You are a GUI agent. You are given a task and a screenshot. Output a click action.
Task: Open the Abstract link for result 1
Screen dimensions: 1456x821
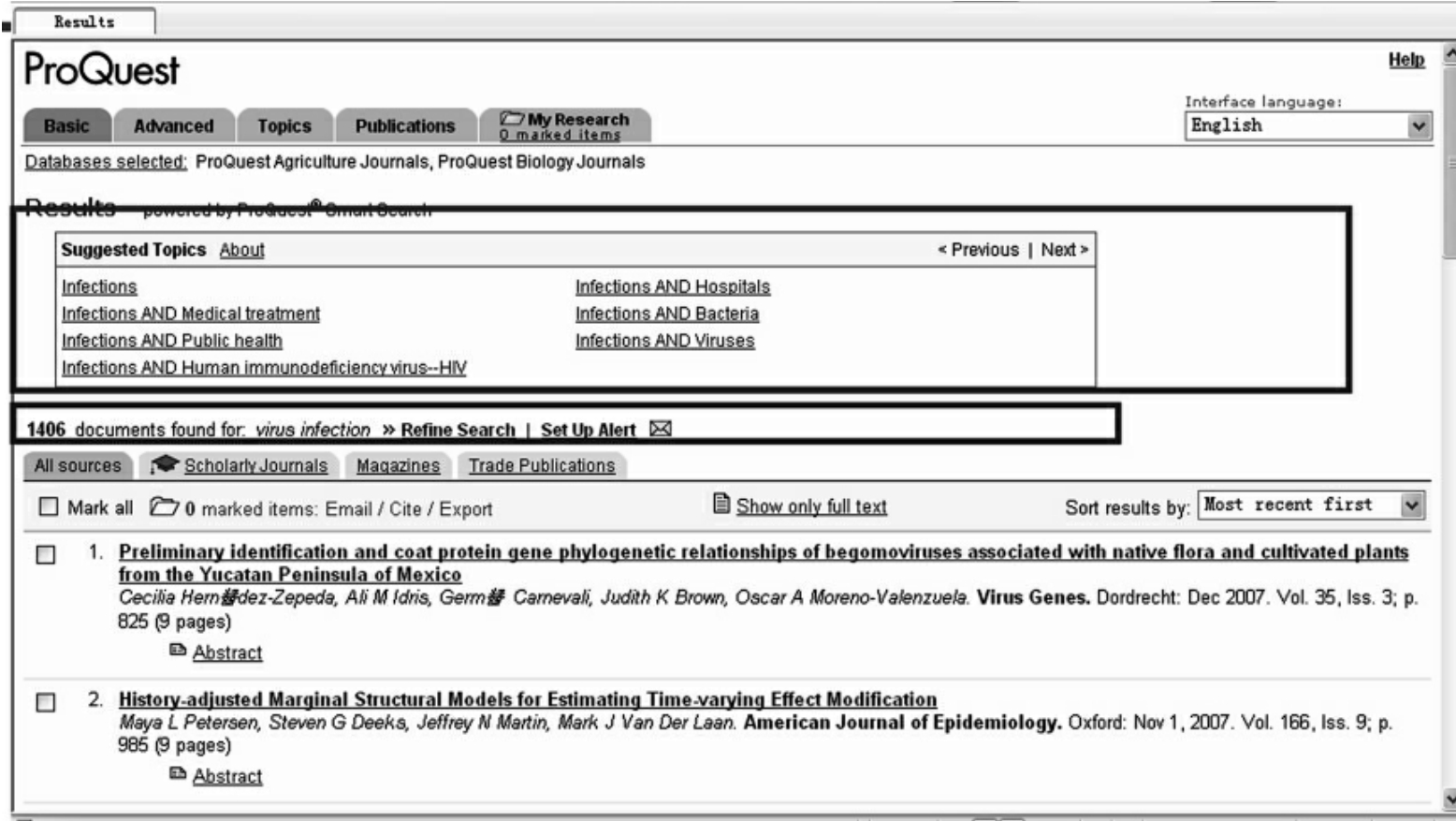pos(227,652)
